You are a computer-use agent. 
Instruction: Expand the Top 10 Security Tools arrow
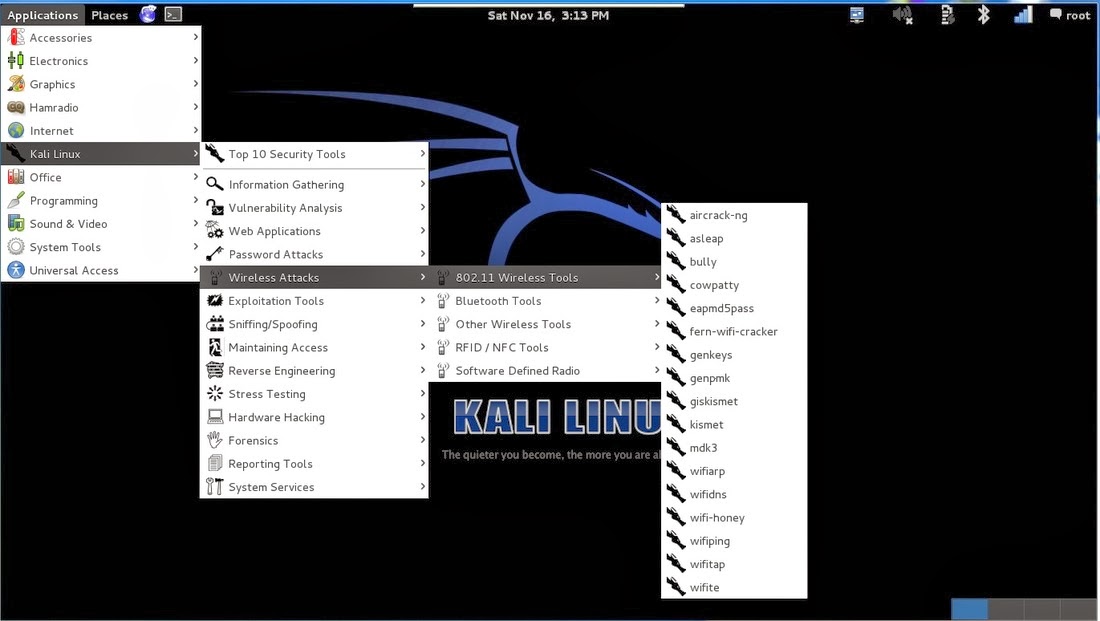tap(422, 154)
